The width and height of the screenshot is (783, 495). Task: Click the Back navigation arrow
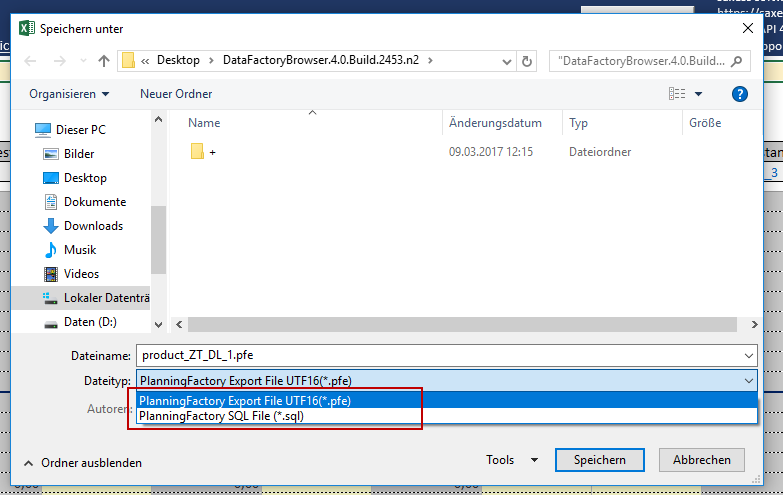pos(30,61)
